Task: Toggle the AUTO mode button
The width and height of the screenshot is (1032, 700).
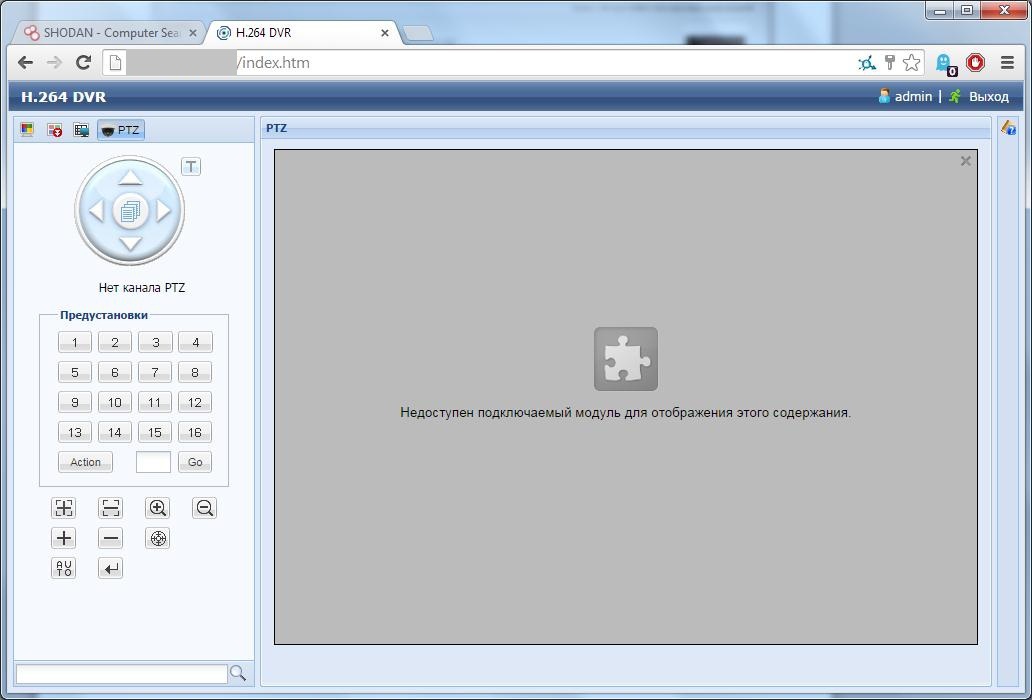Action: point(64,568)
